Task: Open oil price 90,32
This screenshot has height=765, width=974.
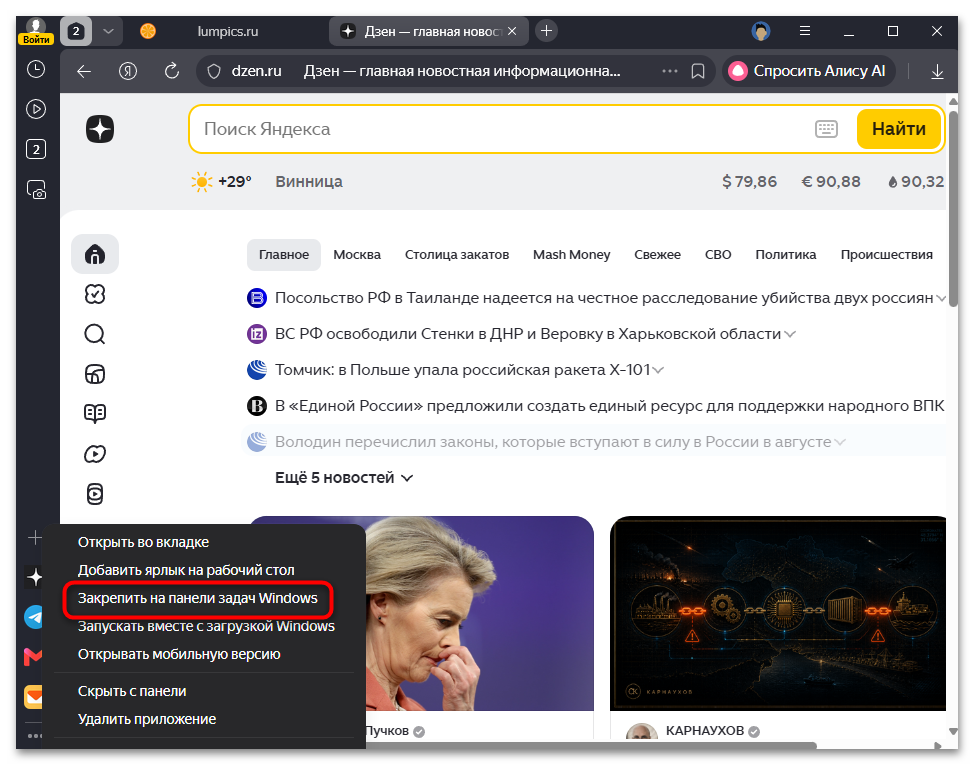Action: tap(916, 182)
